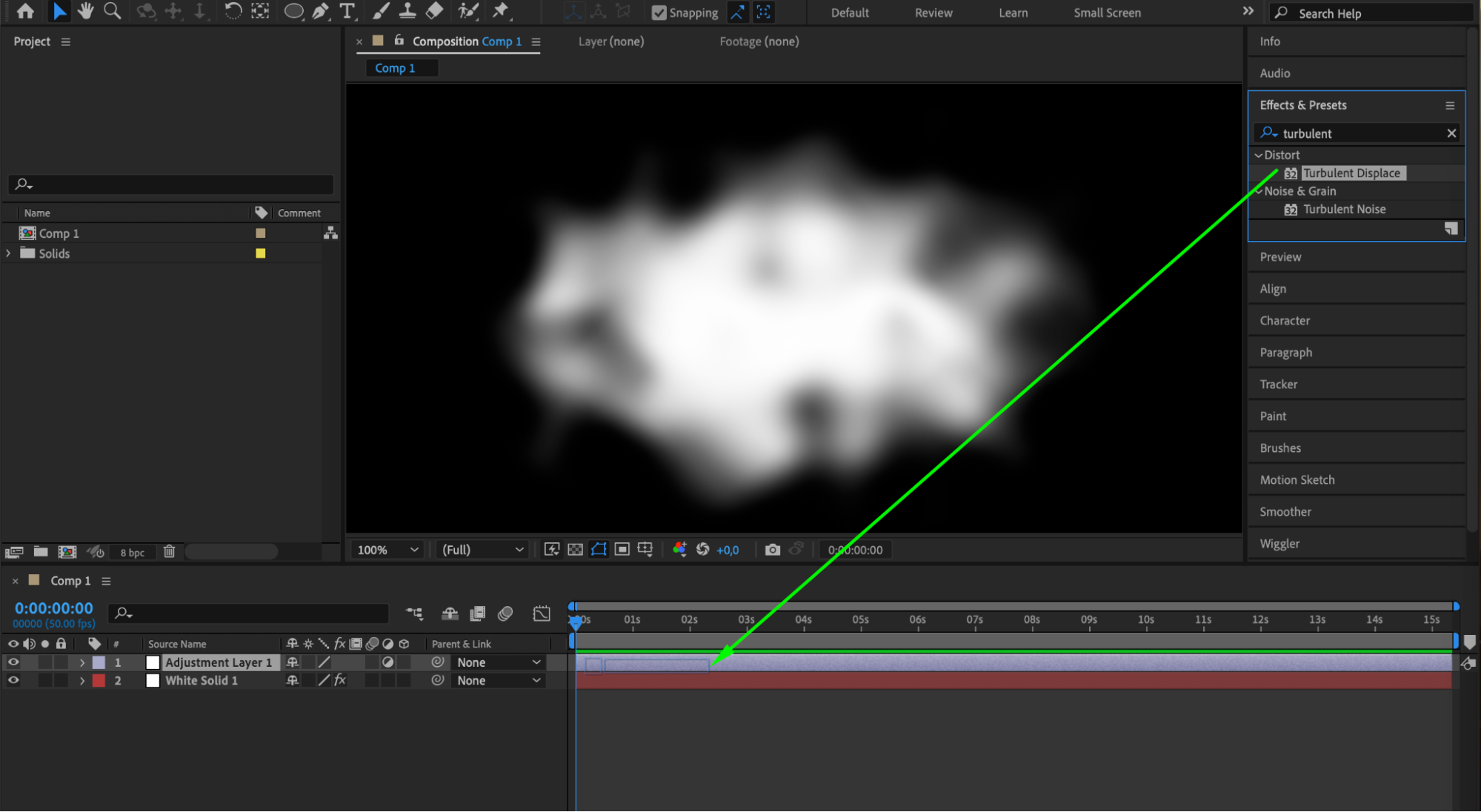Select the Eraser tool
The image size is (1481, 812).
click(435, 11)
